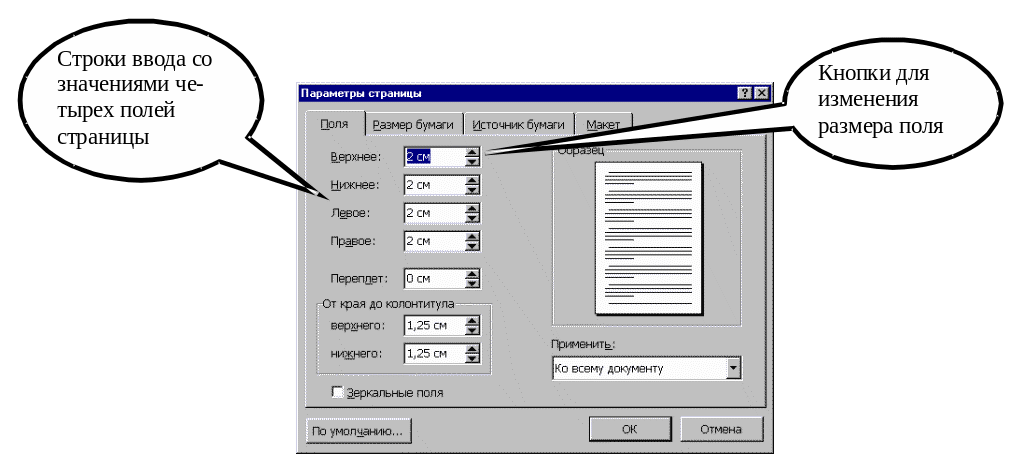Decrease Верхнее margin with down arrow
Viewport: 1024px width, 454px height.
(x=473, y=161)
